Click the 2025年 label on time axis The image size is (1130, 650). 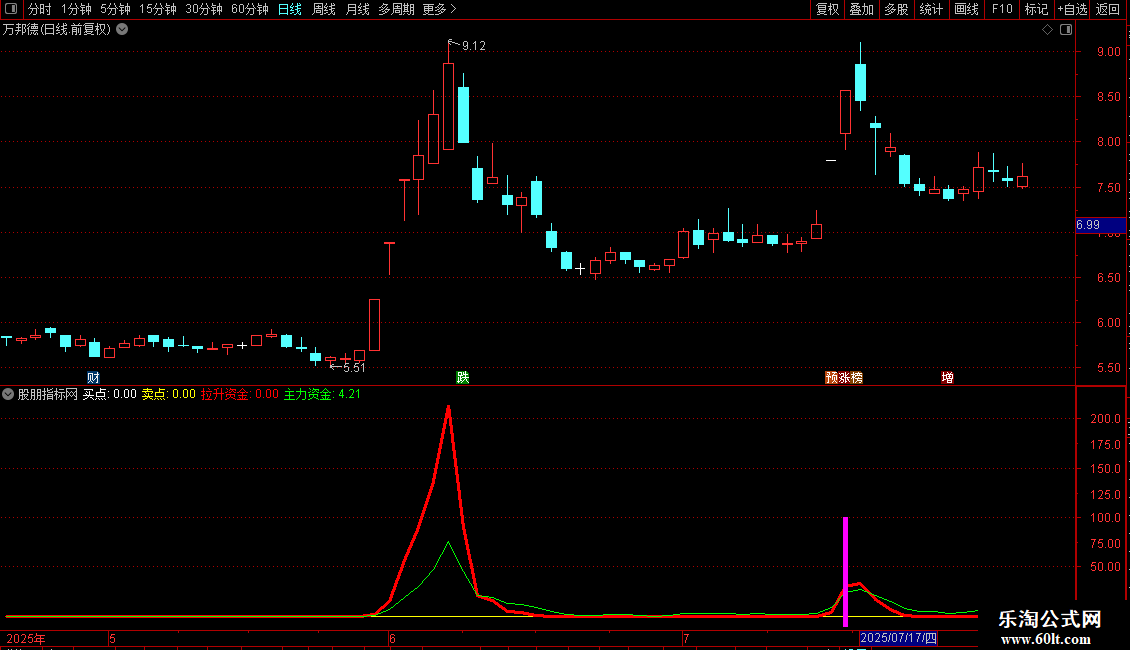tap(26, 638)
